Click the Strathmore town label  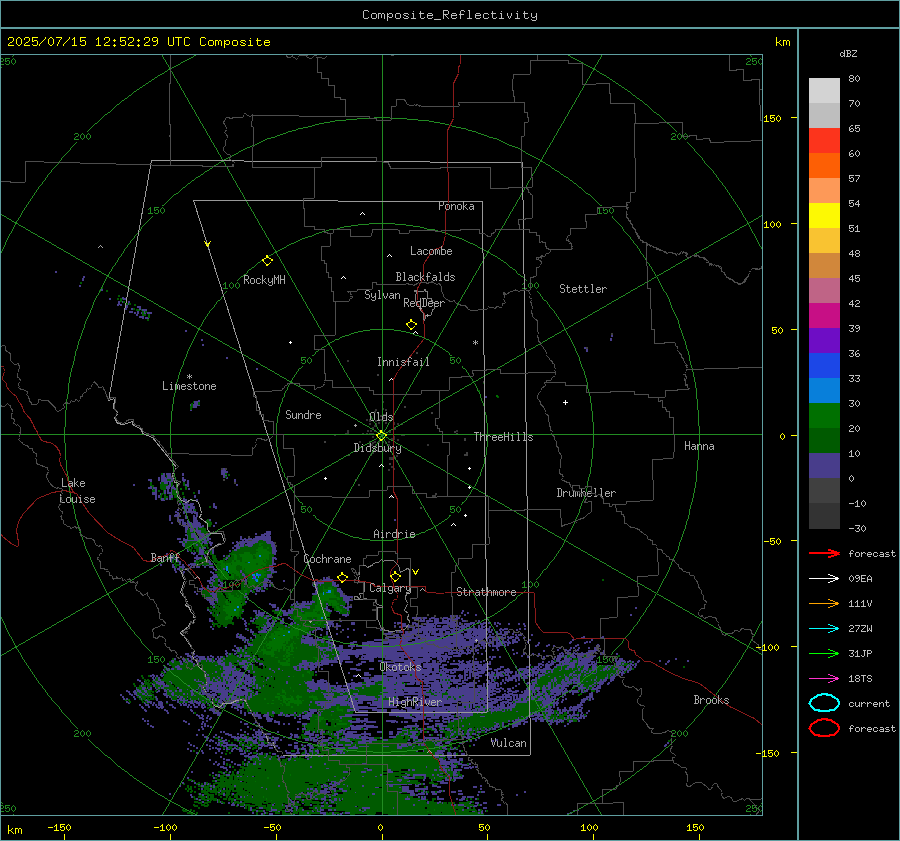click(x=486, y=592)
